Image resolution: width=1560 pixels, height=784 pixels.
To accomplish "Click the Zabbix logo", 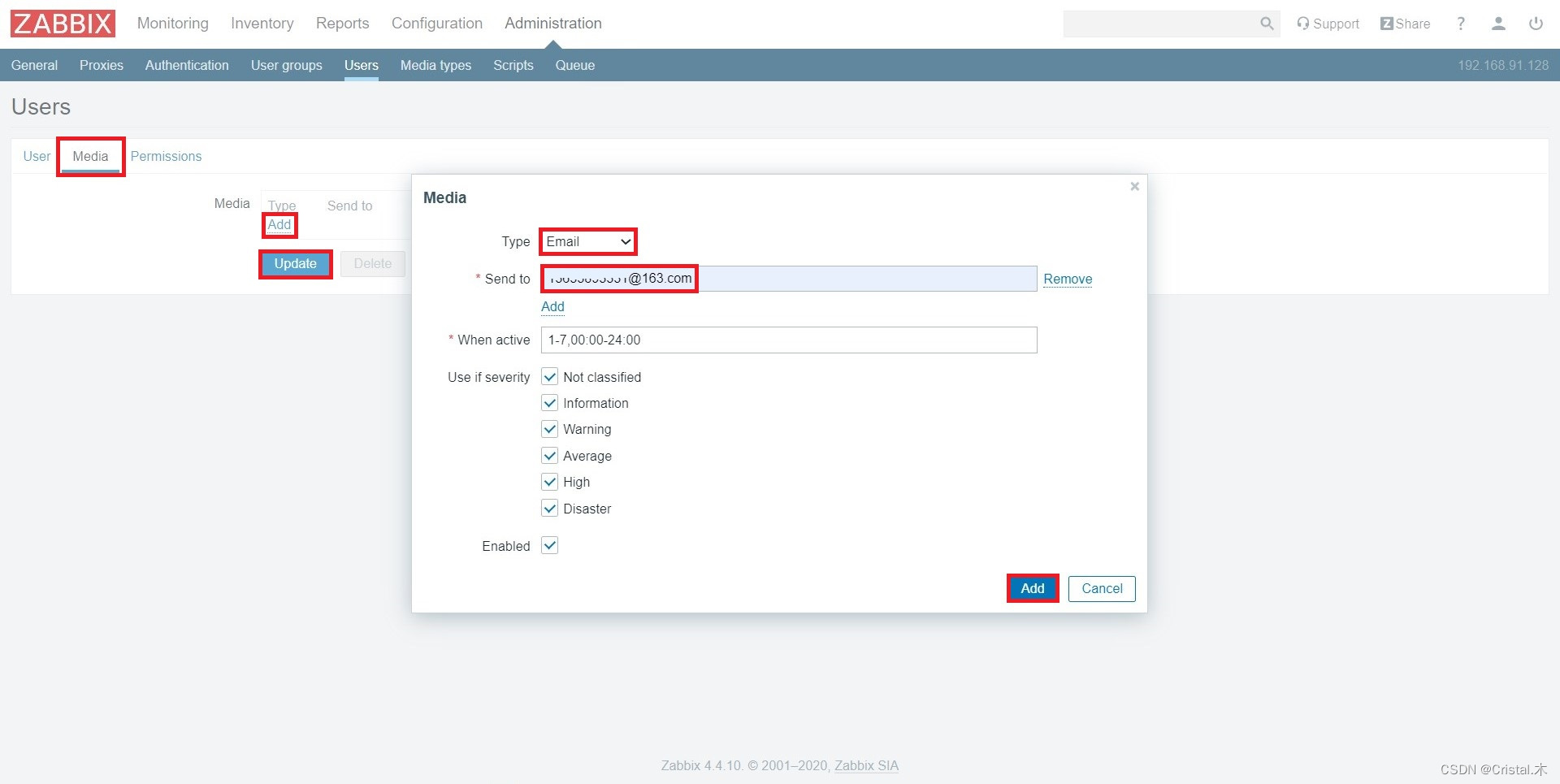I will [63, 24].
